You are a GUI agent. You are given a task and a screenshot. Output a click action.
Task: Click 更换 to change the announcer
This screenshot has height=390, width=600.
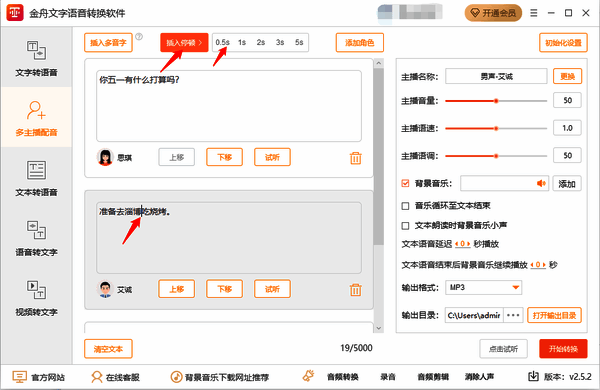coord(567,76)
